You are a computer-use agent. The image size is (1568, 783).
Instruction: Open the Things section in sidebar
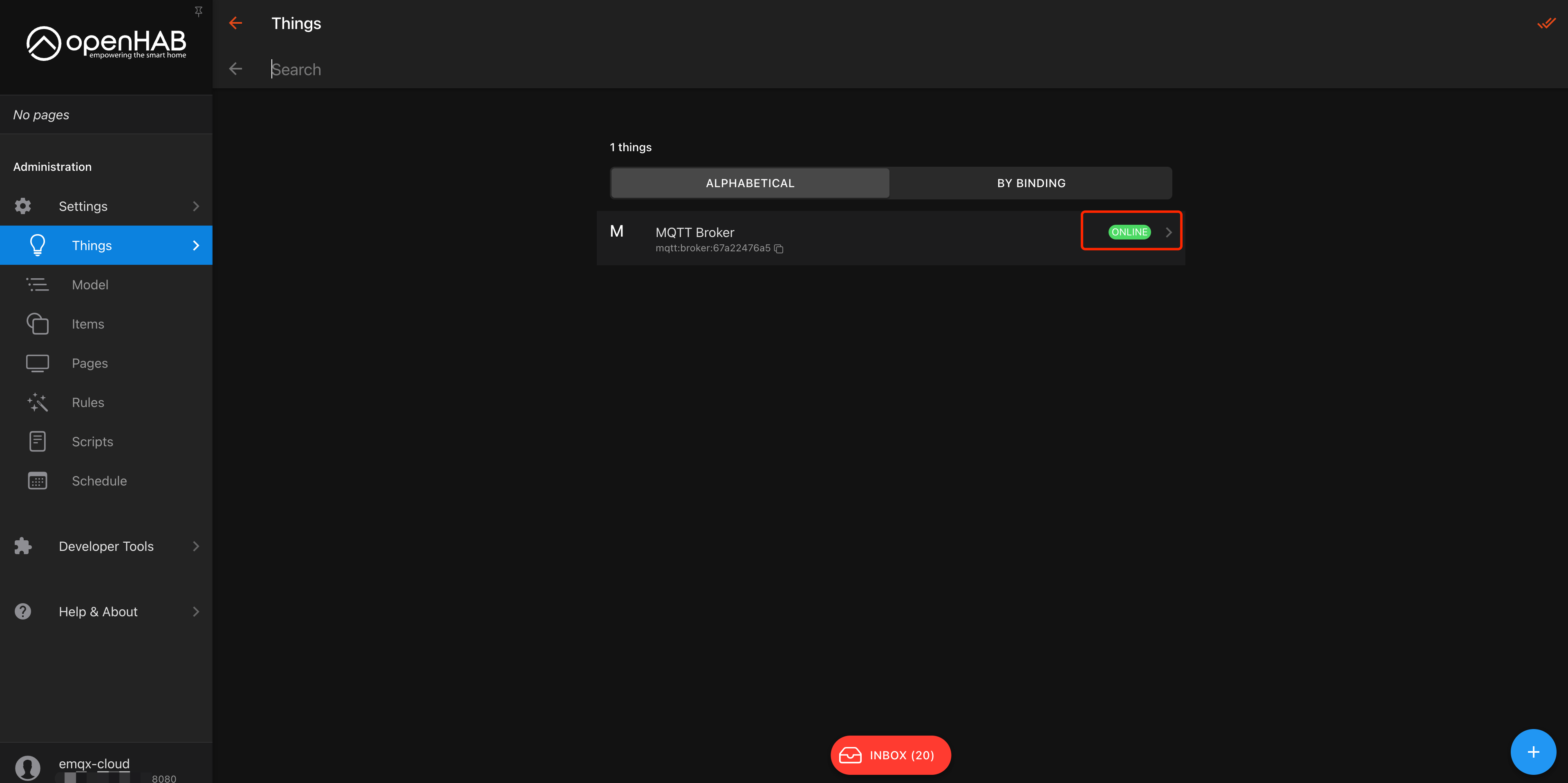(91, 245)
